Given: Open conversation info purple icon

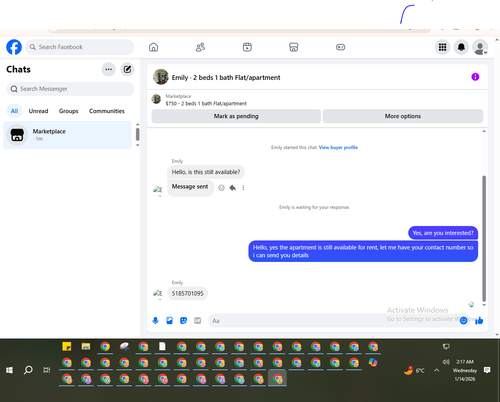Looking at the screenshot, I should [475, 77].
